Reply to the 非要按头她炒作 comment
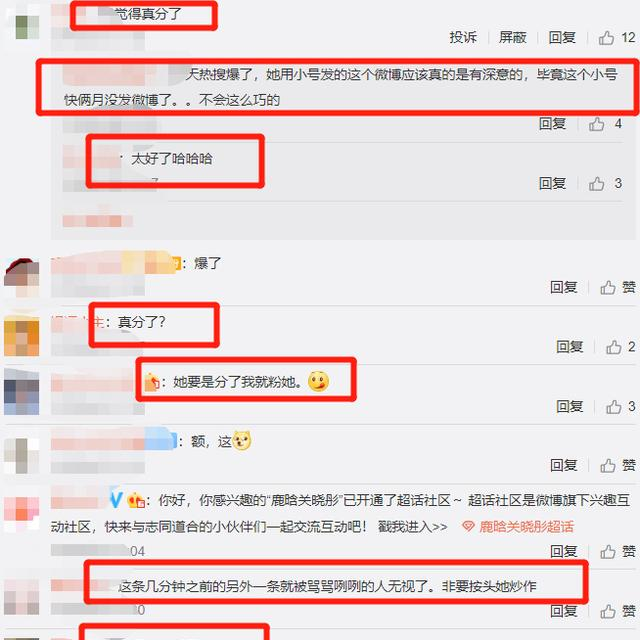The image size is (640, 640). 563,611
